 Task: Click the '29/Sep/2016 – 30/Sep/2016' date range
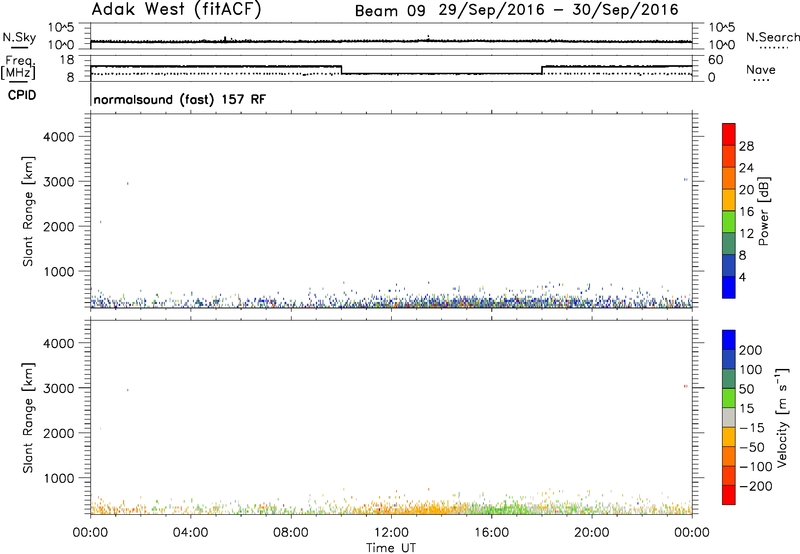(x=559, y=10)
